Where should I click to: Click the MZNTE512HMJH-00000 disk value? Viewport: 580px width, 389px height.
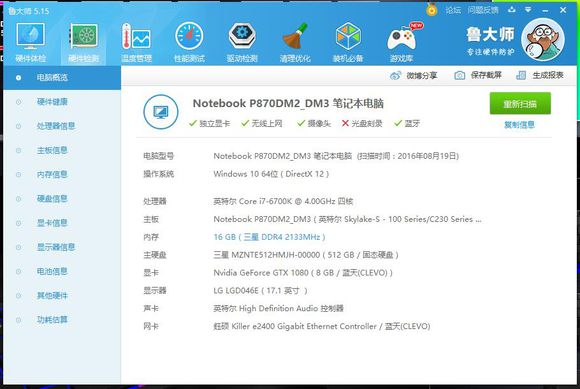coord(306,255)
